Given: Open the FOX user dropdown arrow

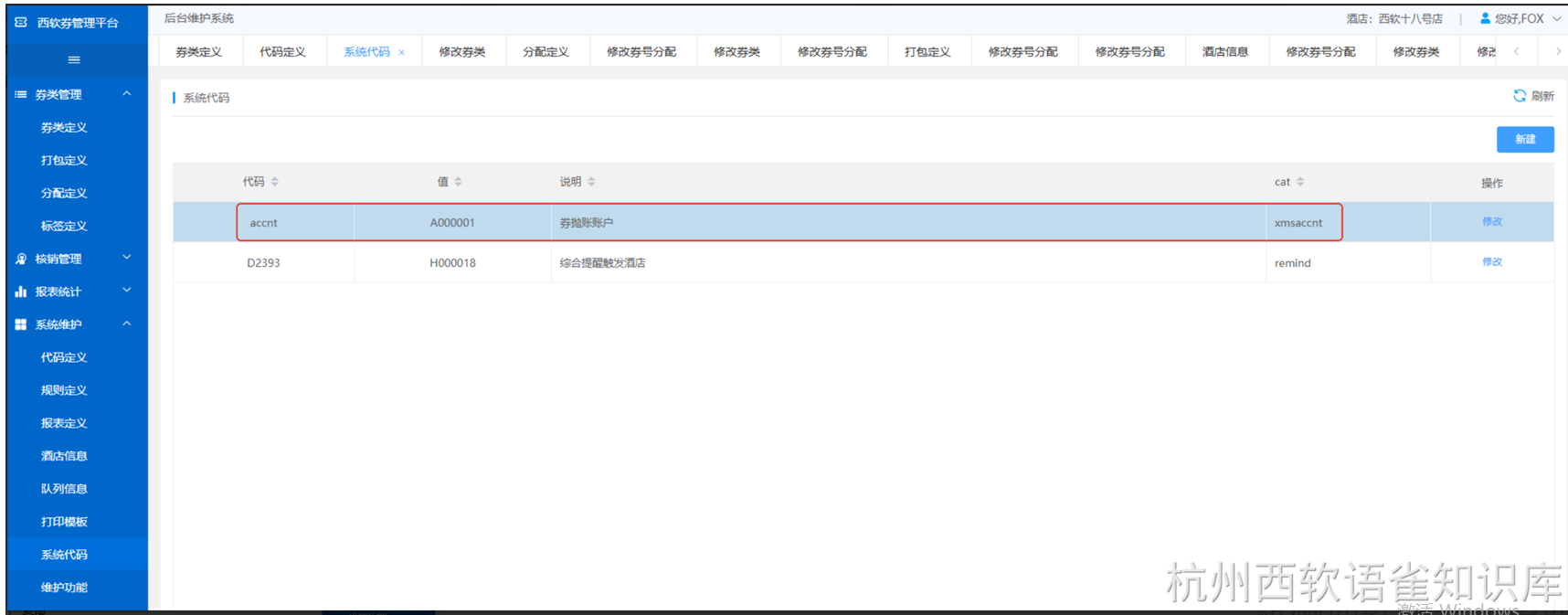Looking at the screenshot, I should (1557, 18).
